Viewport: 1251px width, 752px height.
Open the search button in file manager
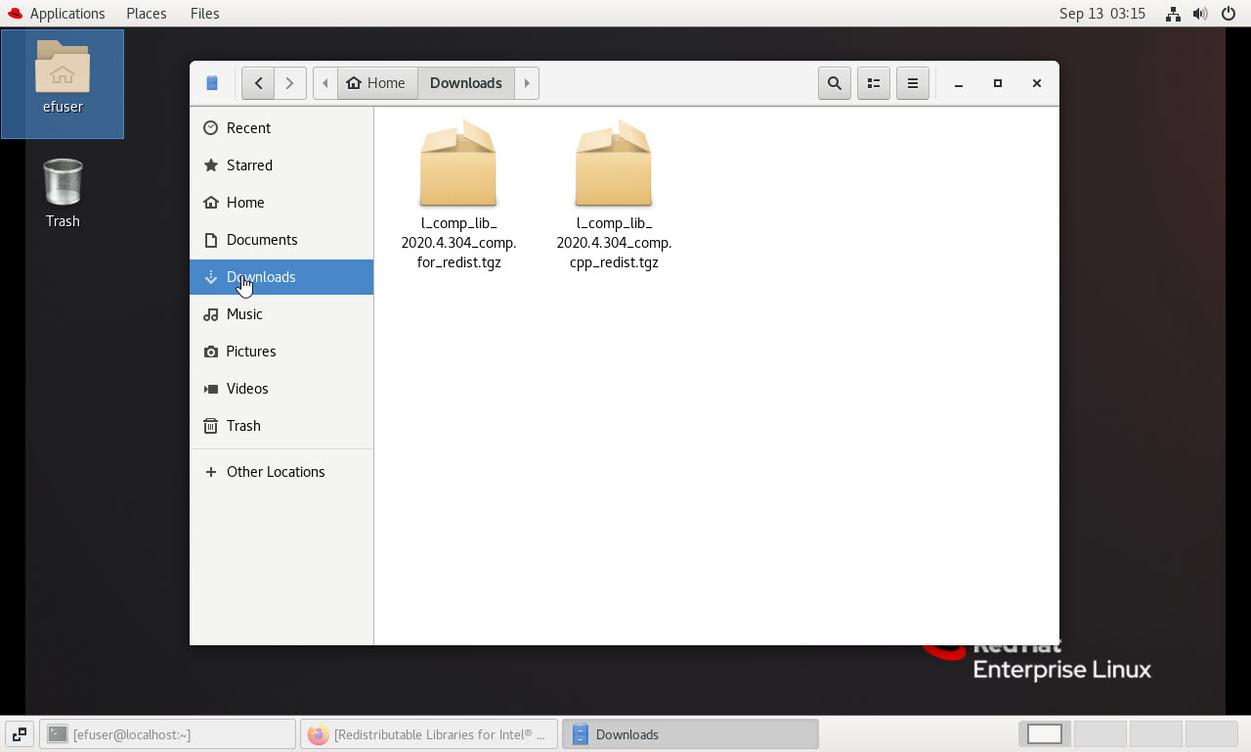tap(834, 83)
